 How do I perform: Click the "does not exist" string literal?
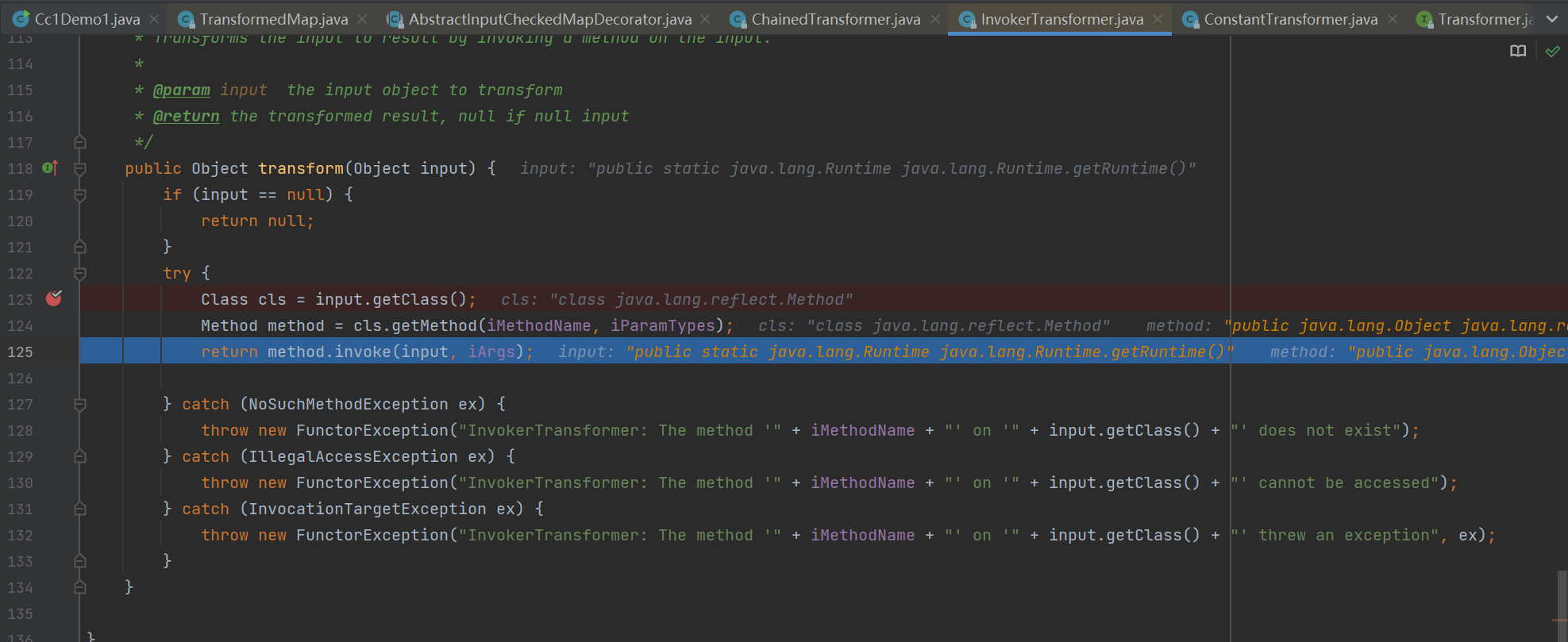[1316, 430]
